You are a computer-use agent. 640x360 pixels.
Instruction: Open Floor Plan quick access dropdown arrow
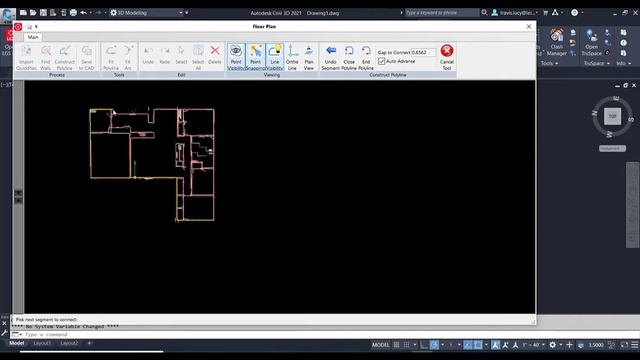[36, 27]
